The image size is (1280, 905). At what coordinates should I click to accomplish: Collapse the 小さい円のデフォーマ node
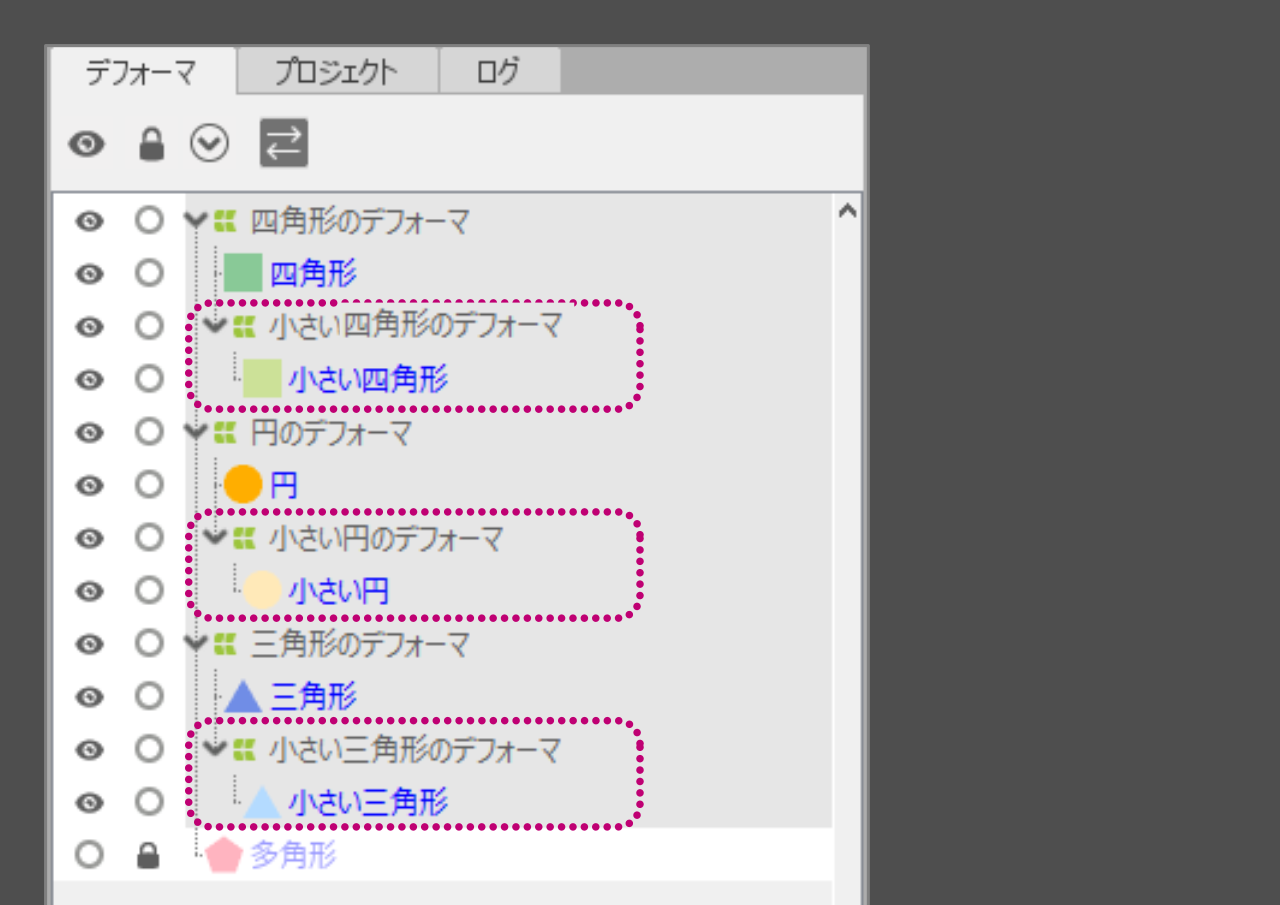pos(216,537)
